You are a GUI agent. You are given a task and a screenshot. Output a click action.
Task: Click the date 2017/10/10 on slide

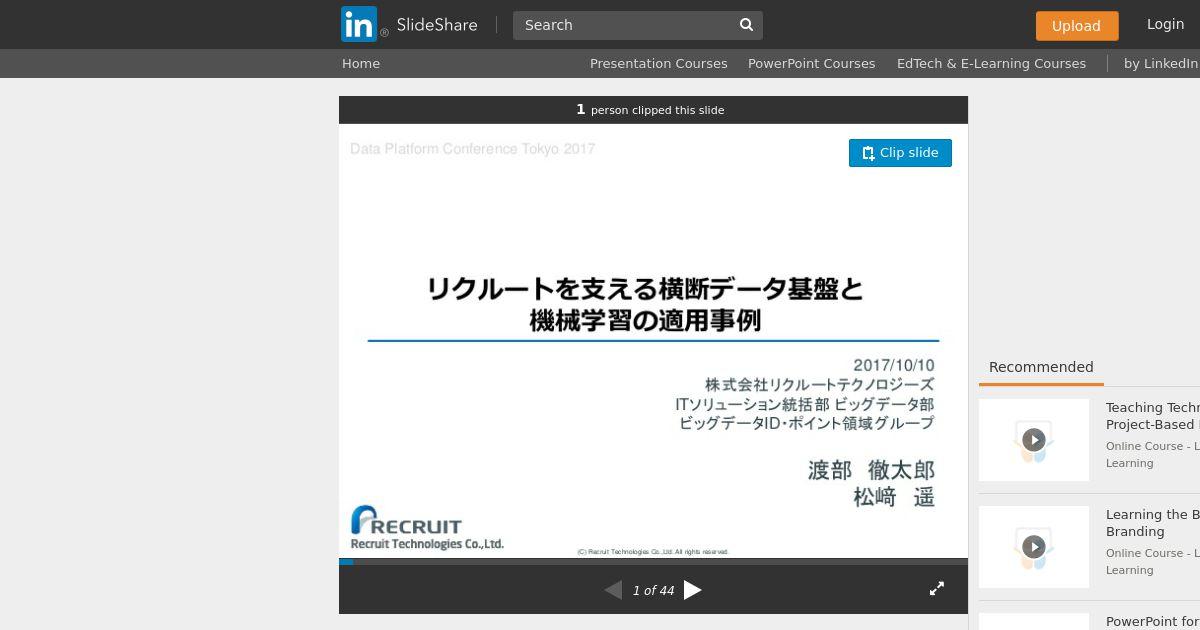893,366
